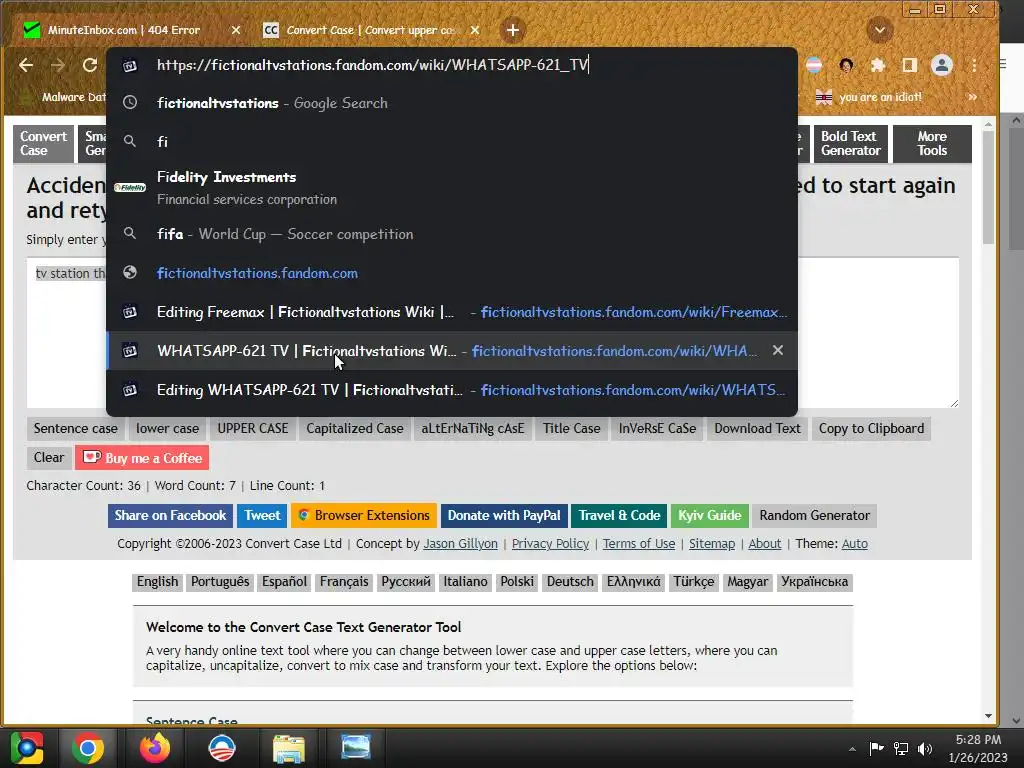Screen dimensions: 1024x768
Task: Close the MinuteInbox.com tab
Action: 236,30
